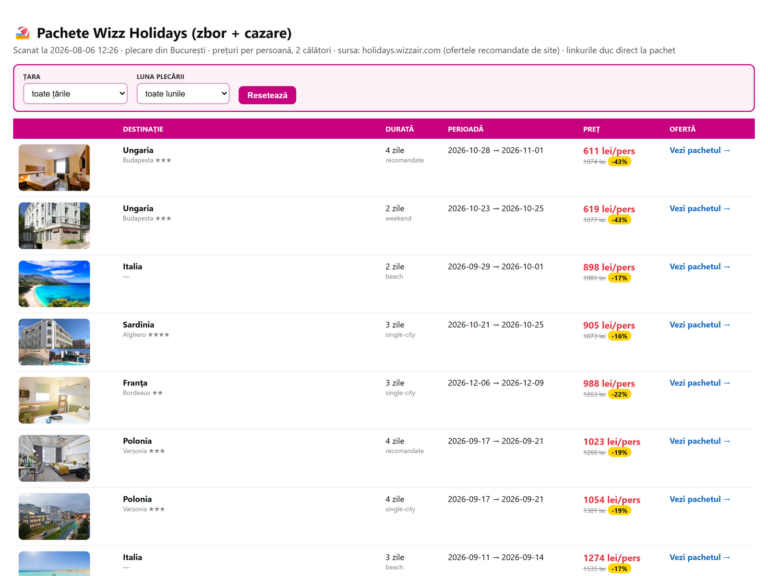
Task: Open Vezi pachetul link for 1274 lei offer
Action: click(700, 557)
